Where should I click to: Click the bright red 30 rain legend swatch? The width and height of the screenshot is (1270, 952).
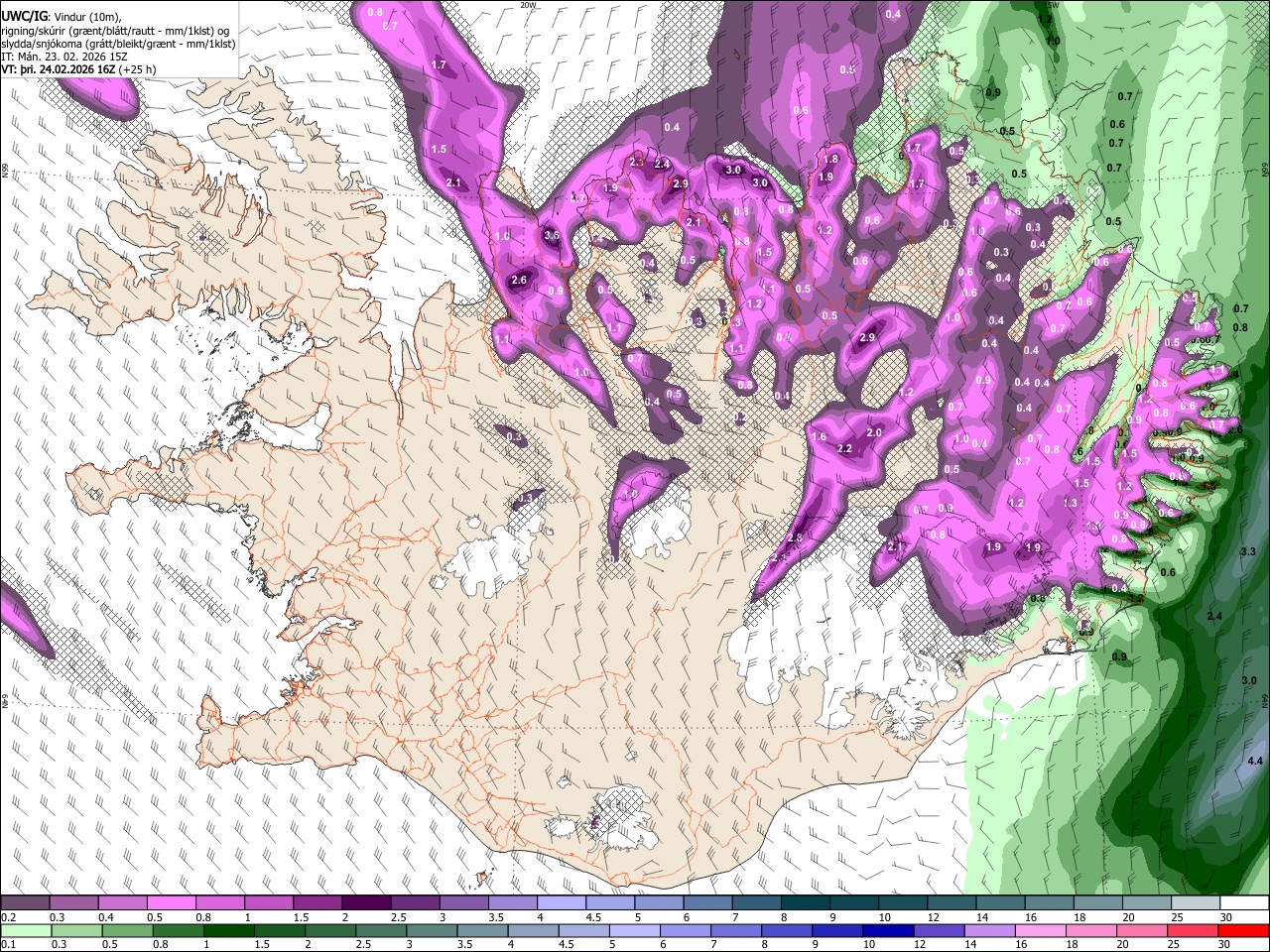click(1243, 931)
